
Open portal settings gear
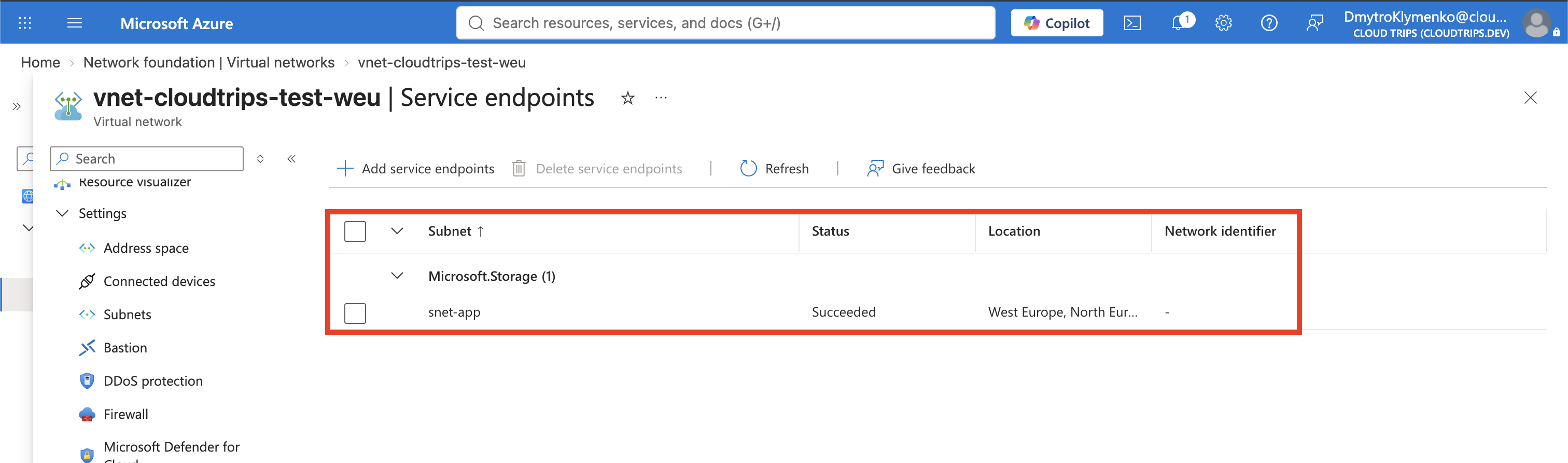tap(1224, 23)
